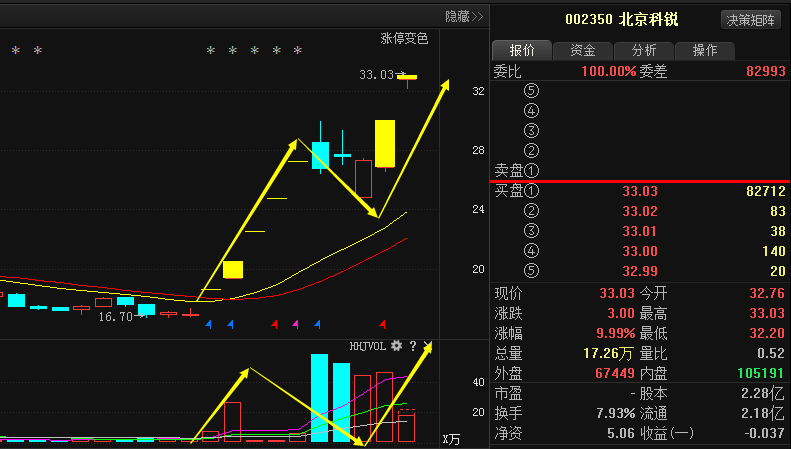This screenshot has width=791, height=449.
Task: Close the HHJVOL indicator panel
Action: pyautogui.click(x=428, y=346)
